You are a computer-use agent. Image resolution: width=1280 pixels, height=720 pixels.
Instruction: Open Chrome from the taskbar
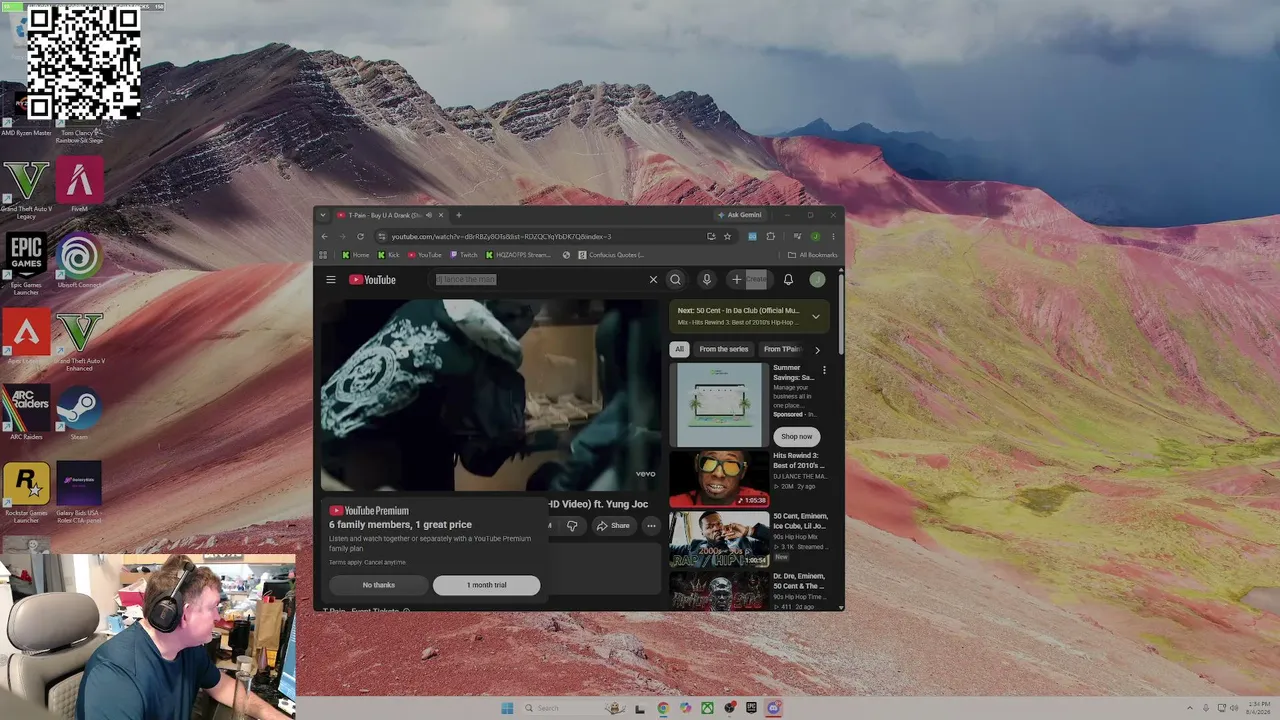[663, 708]
